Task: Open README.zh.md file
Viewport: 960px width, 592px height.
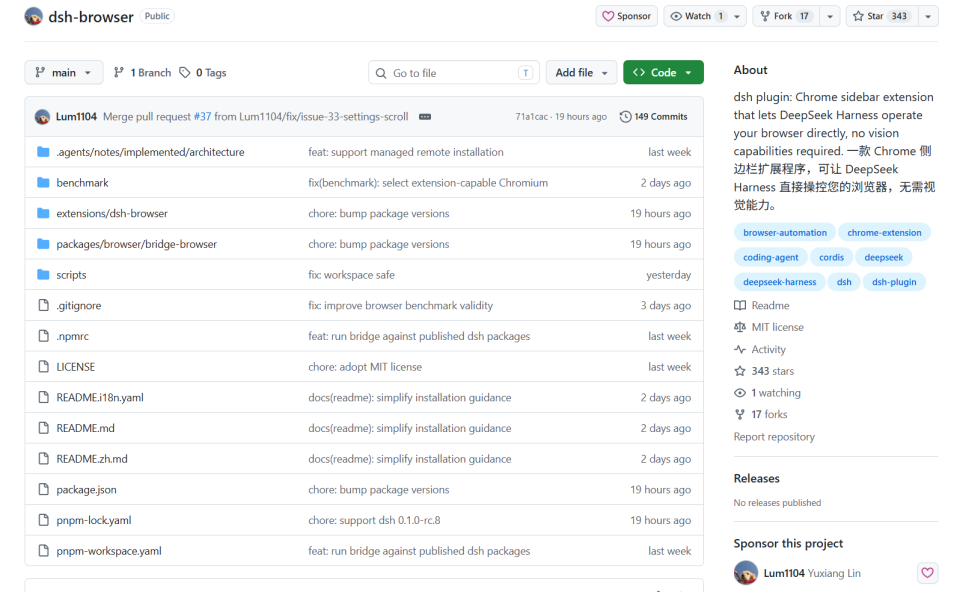Action: point(92,459)
